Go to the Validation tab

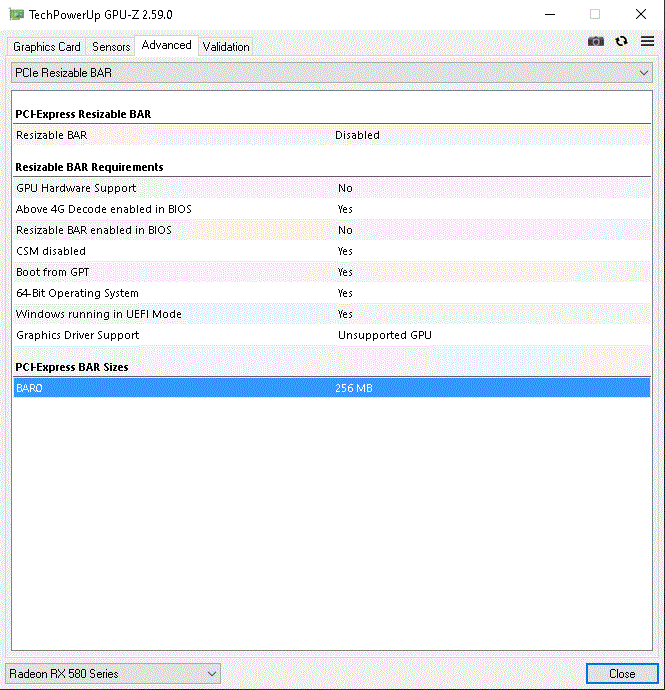tap(226, 47)
